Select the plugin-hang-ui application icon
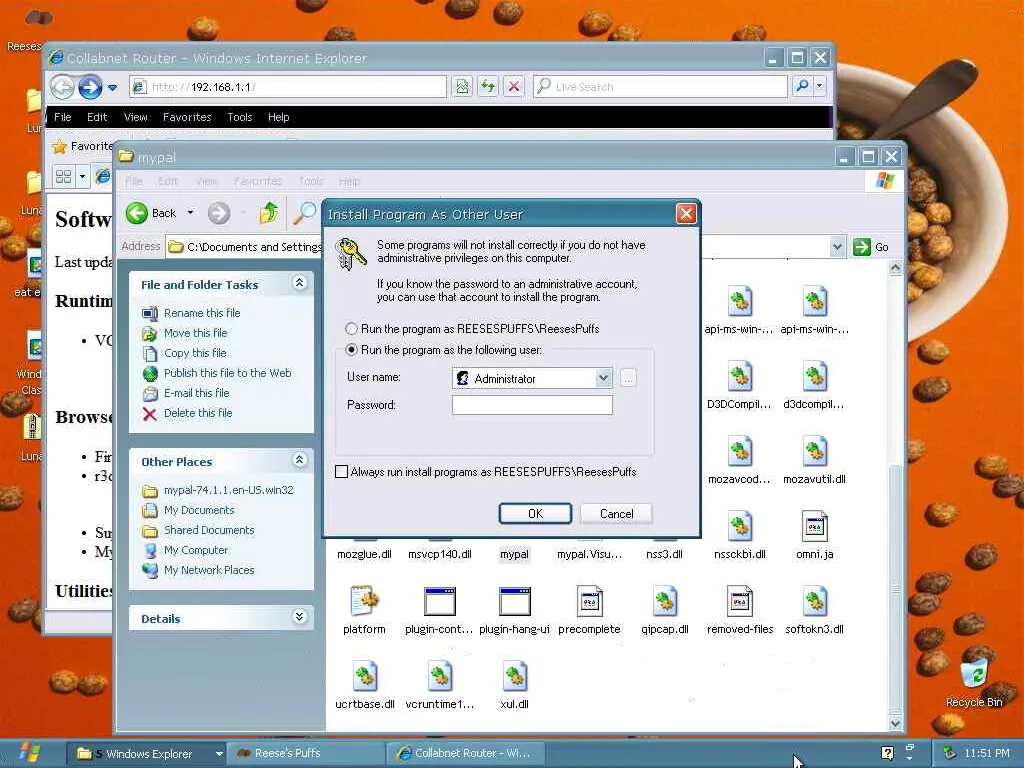Viewport: 1024px width, 768px height. 515,601
